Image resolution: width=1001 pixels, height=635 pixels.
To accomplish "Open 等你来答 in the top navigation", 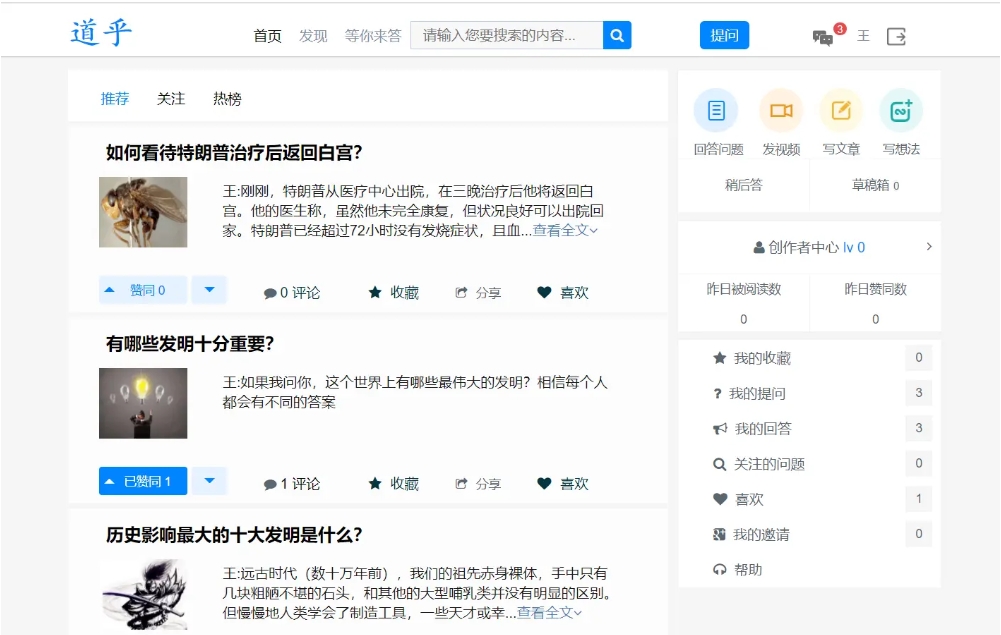I will [x=373, y=36].
